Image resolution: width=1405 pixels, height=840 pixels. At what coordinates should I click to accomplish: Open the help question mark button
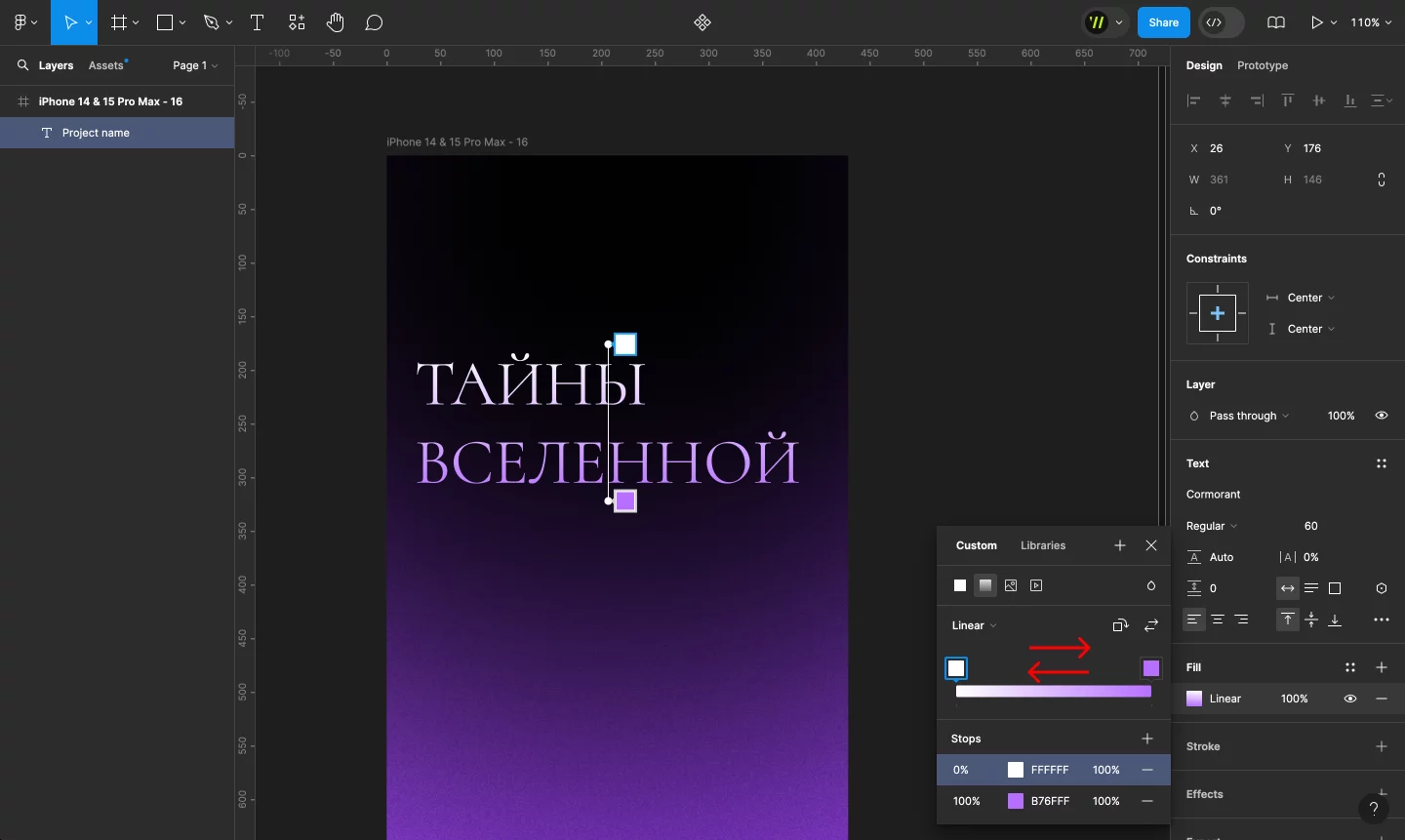point(1374,808)
